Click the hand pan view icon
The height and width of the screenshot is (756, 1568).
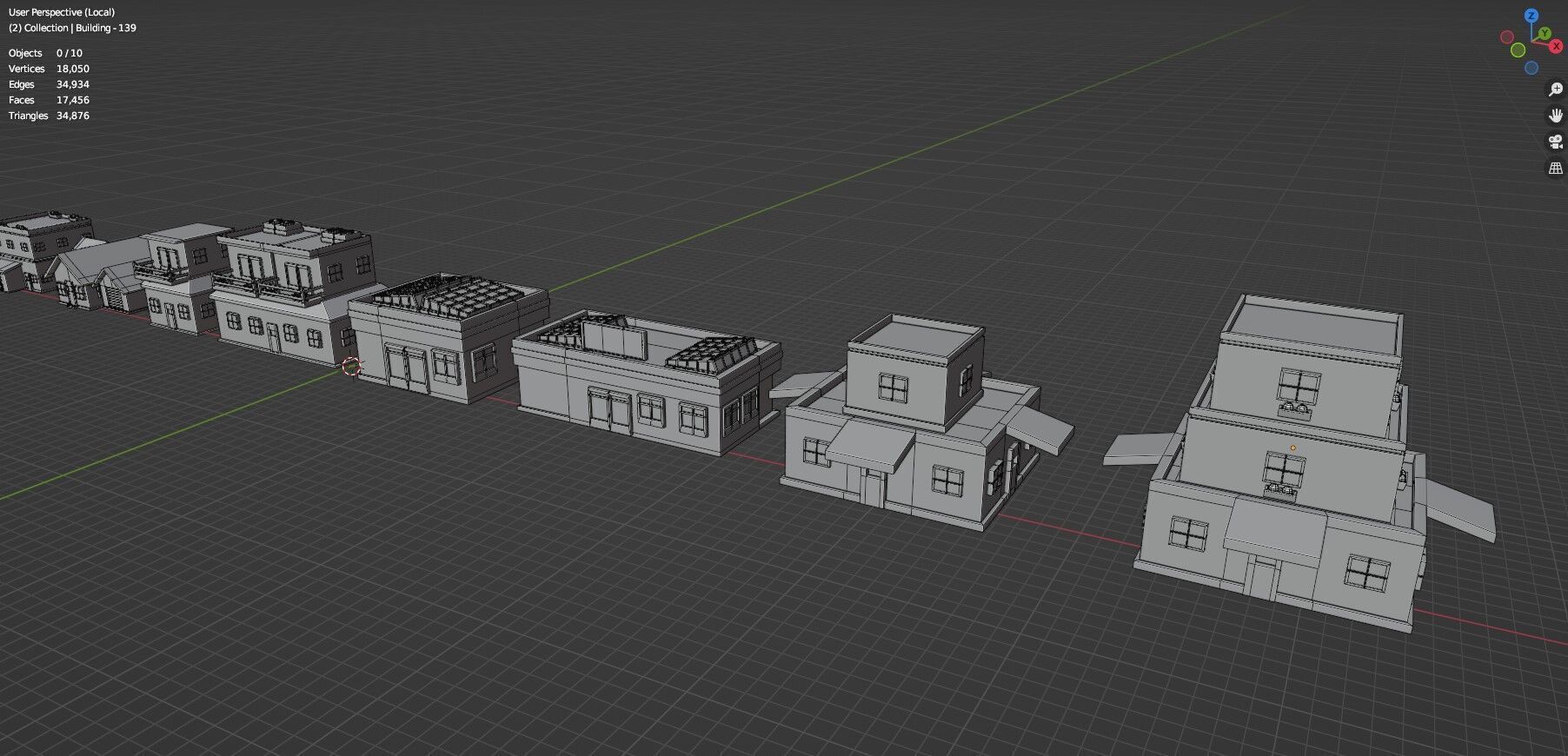pyautogui.click(x=1556, y=116)
